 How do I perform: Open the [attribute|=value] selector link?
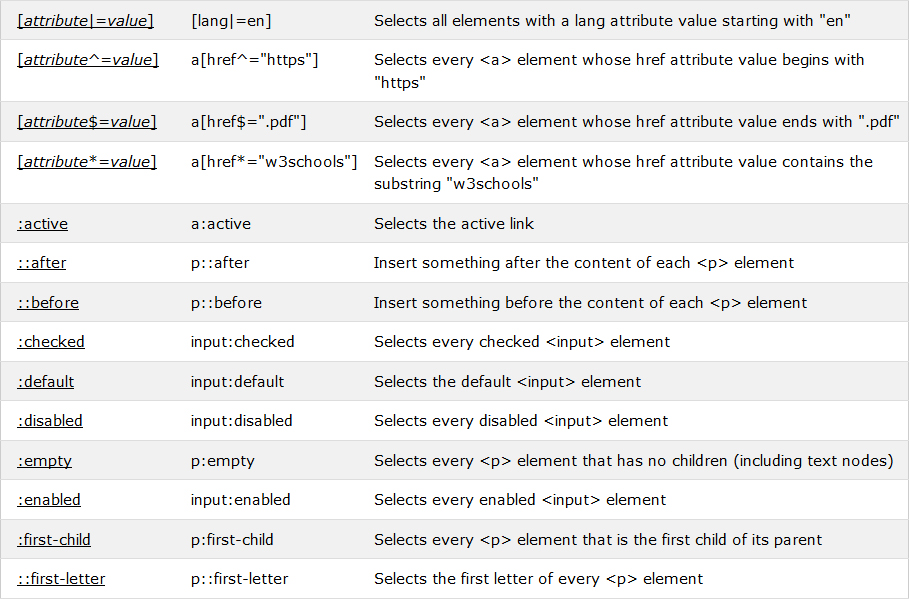[x=85, y=21]
